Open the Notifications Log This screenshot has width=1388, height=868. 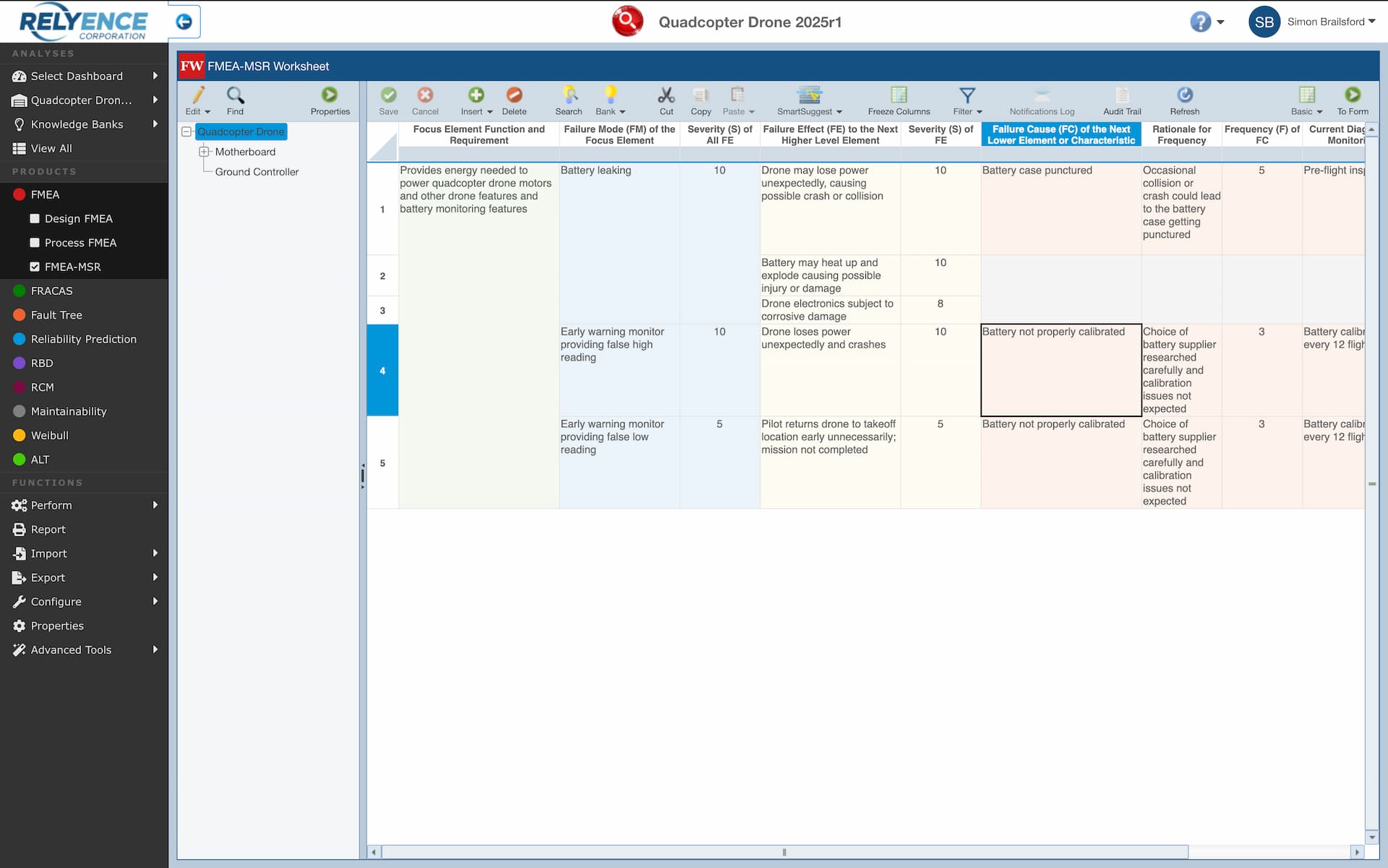tap(1041, 100)
